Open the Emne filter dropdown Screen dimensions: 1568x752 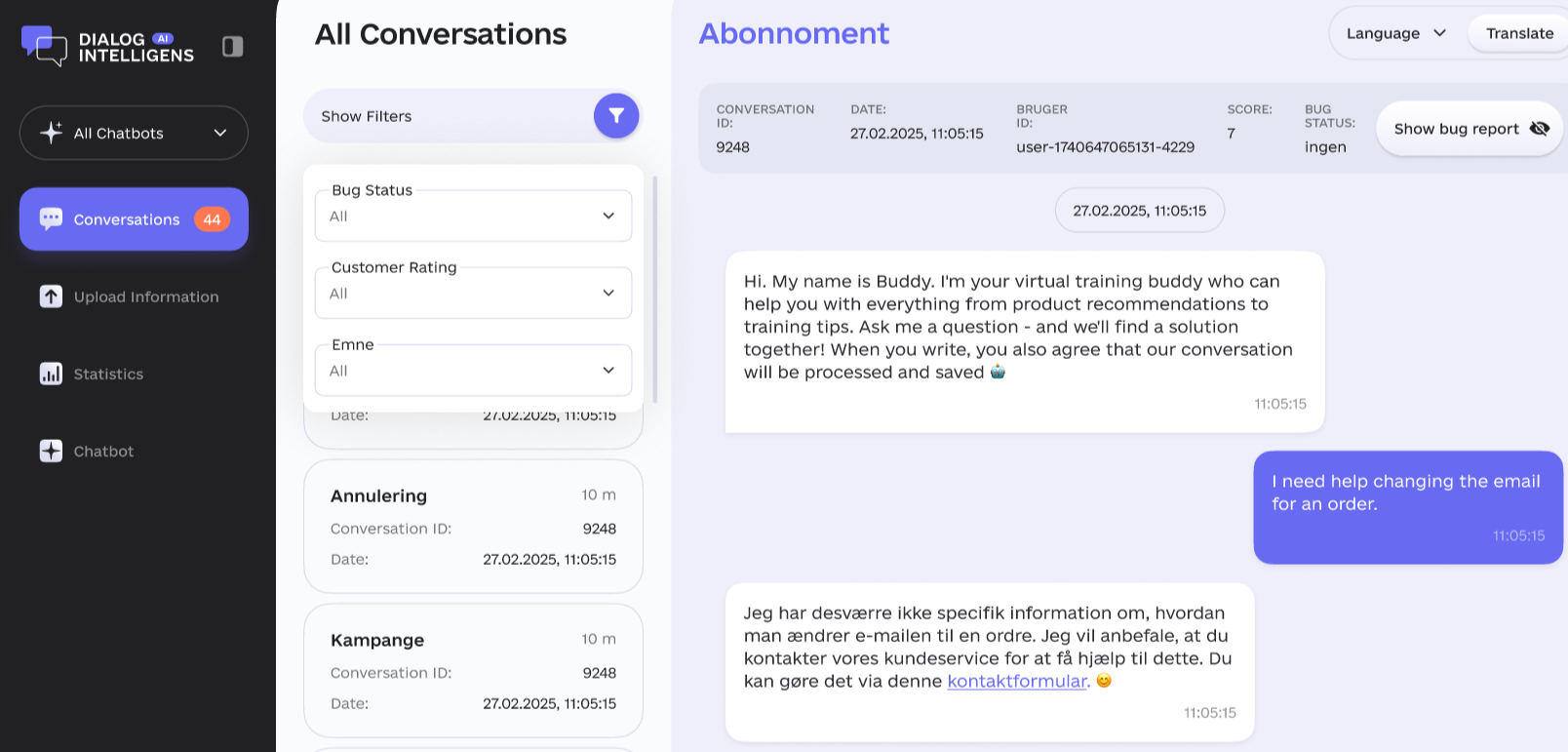click(x=473, y=371)
